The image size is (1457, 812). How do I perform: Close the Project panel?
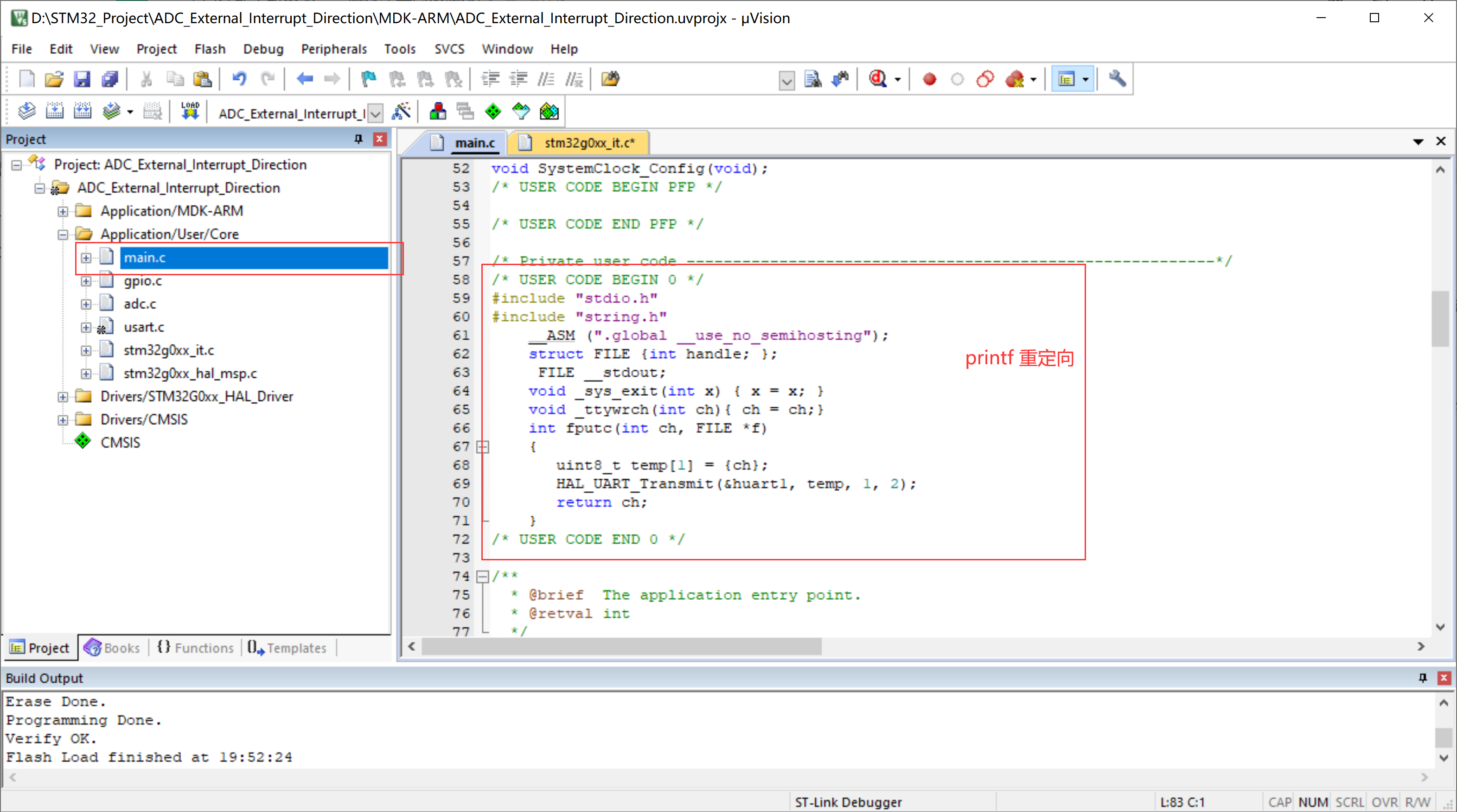tap(379, 139)
